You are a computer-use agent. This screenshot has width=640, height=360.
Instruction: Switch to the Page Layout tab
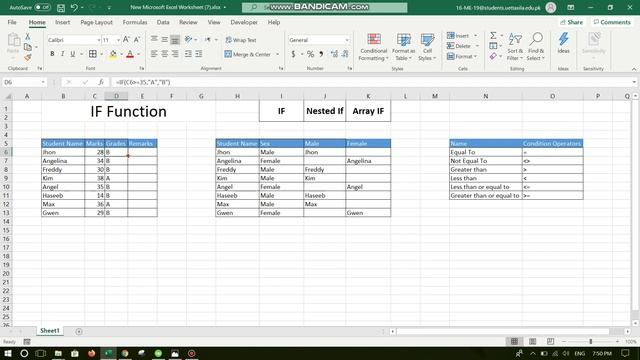pyautogui.click(x=96, y=22)
